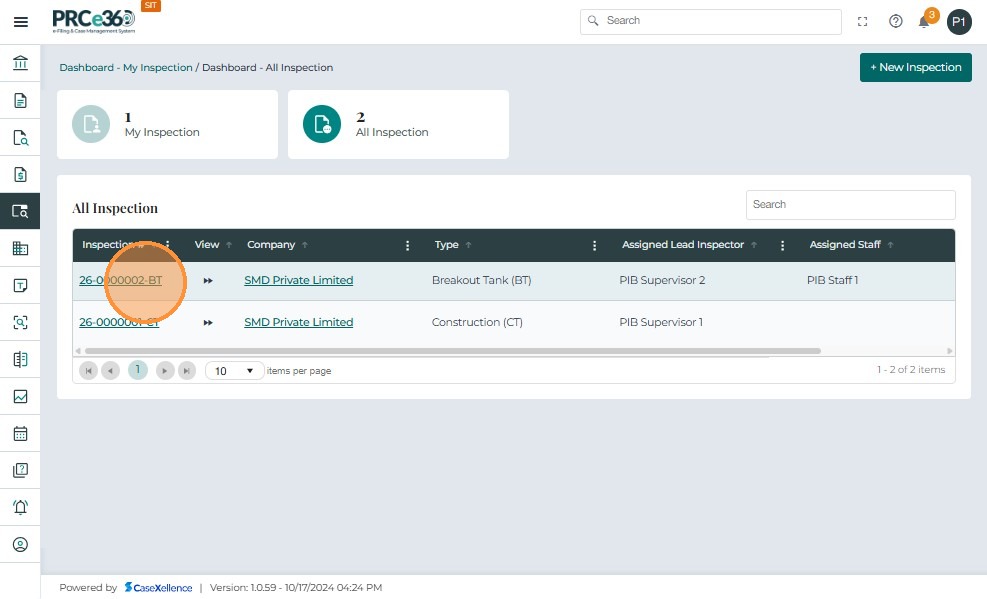The image size is (987, 599).
Task: Open Company column options menu
Action: tap(407, 245)
